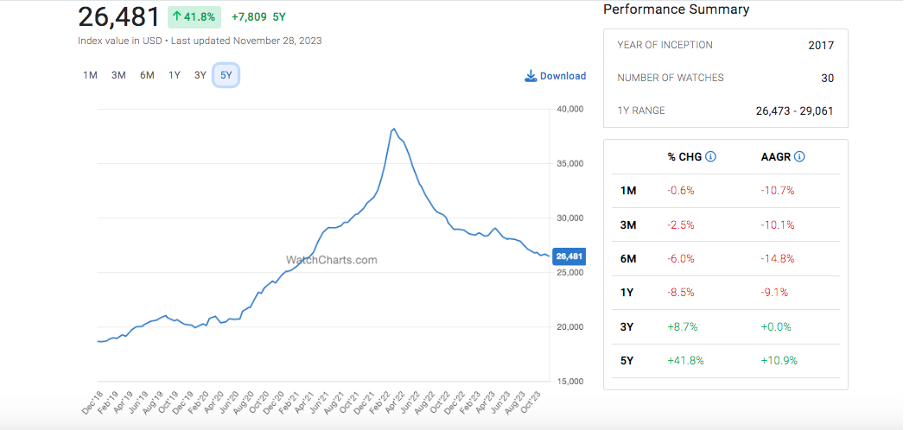Click YEAR OF INCEPTION label
Image resolution: width=904 pixels, height=430 pixels.
665,45
